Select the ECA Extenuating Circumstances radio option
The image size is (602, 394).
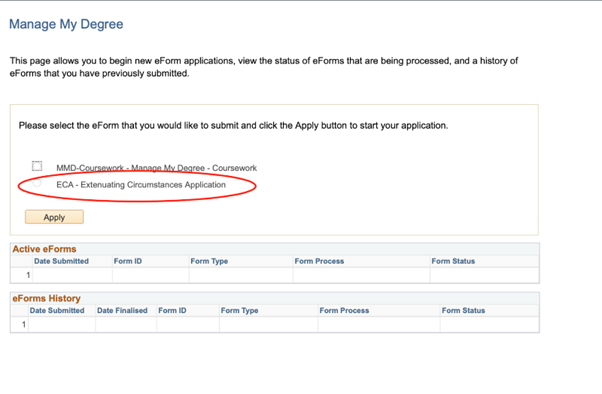click(x=37, y=183)
